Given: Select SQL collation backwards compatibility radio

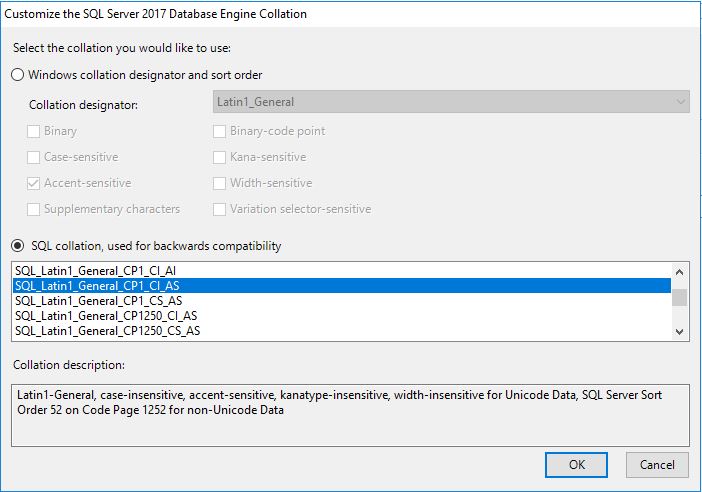Looking at the screenshot, I should [x=17, y=246].
